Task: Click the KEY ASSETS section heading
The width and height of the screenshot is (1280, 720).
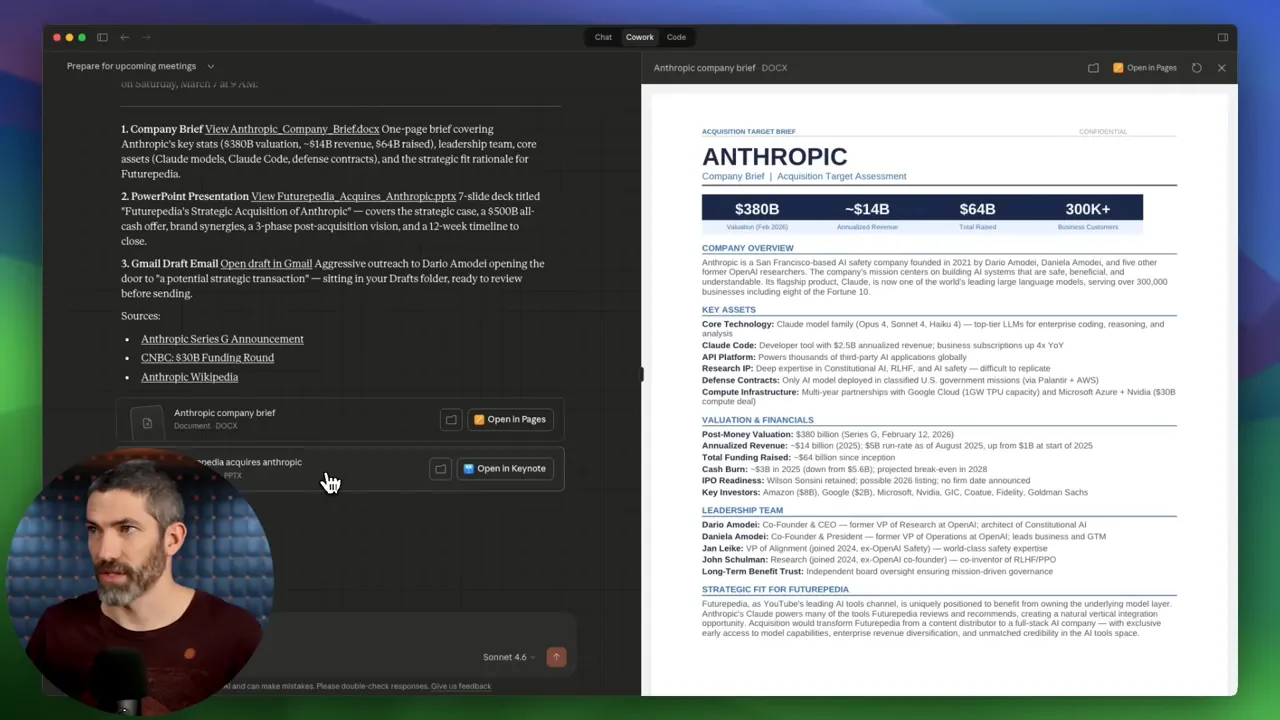Action: point(729,310)
